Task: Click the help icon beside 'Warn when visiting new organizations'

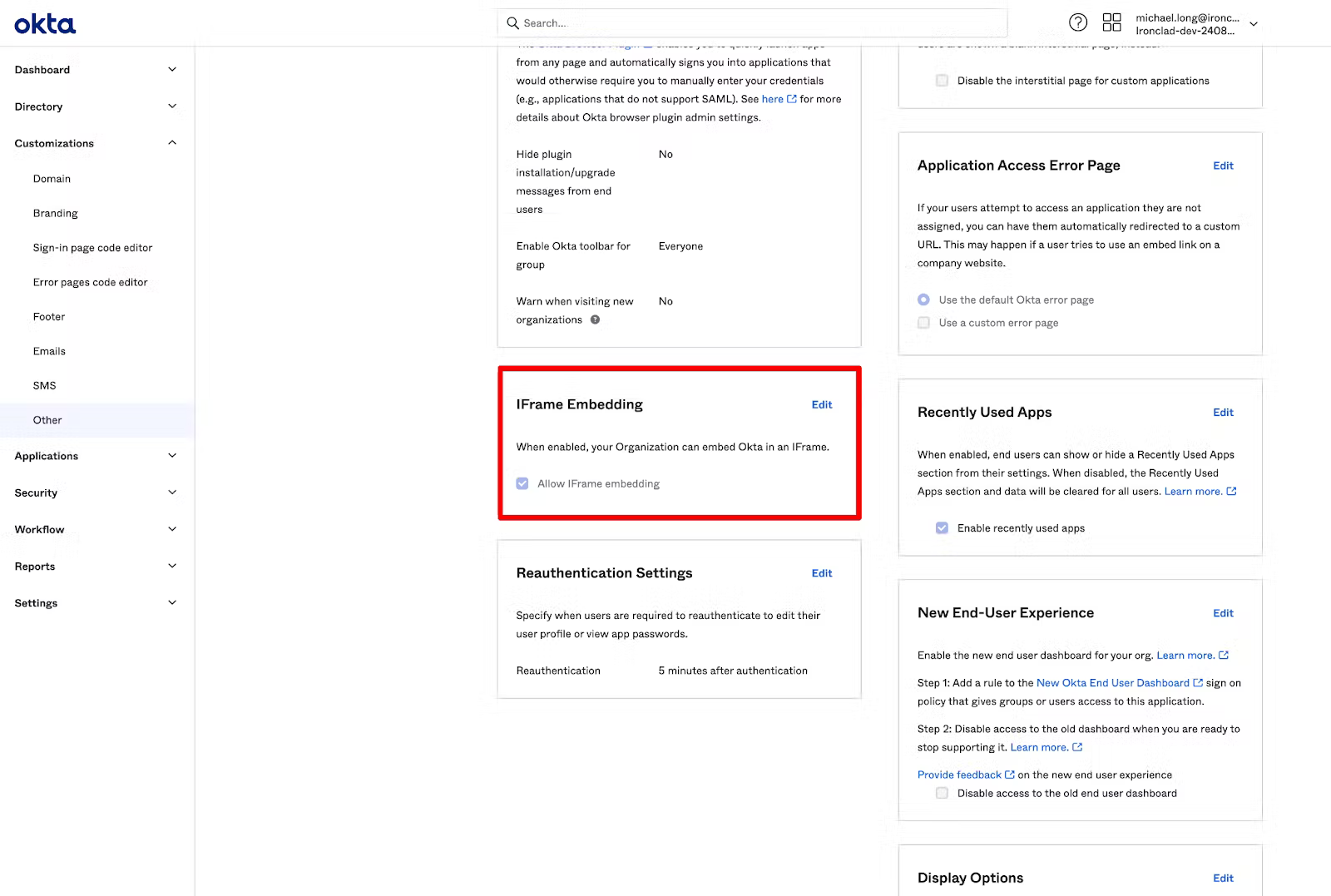Action: coord(595,319)
